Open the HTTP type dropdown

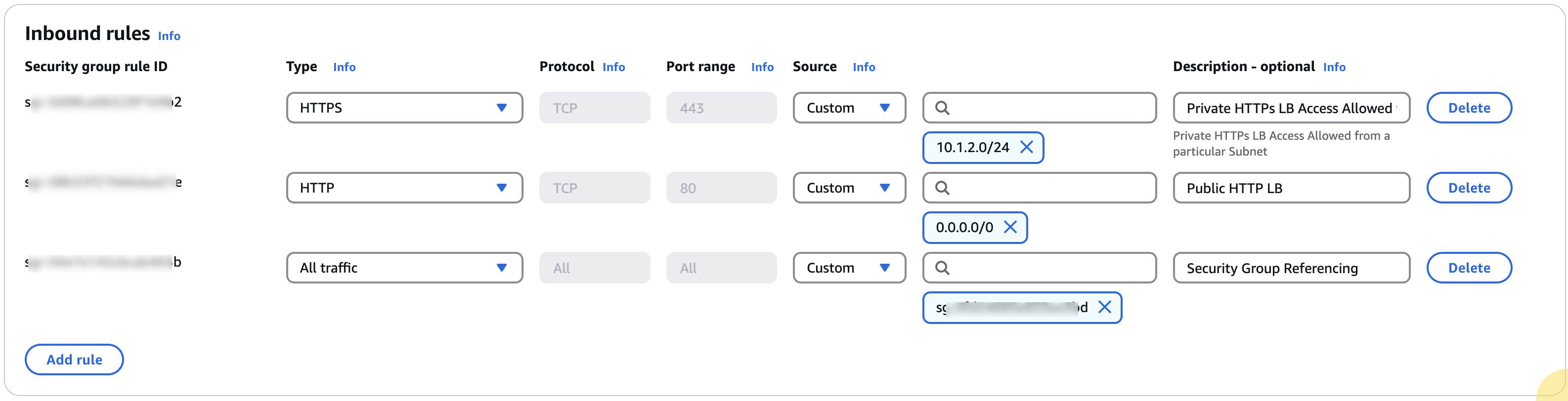pos(404,188)
